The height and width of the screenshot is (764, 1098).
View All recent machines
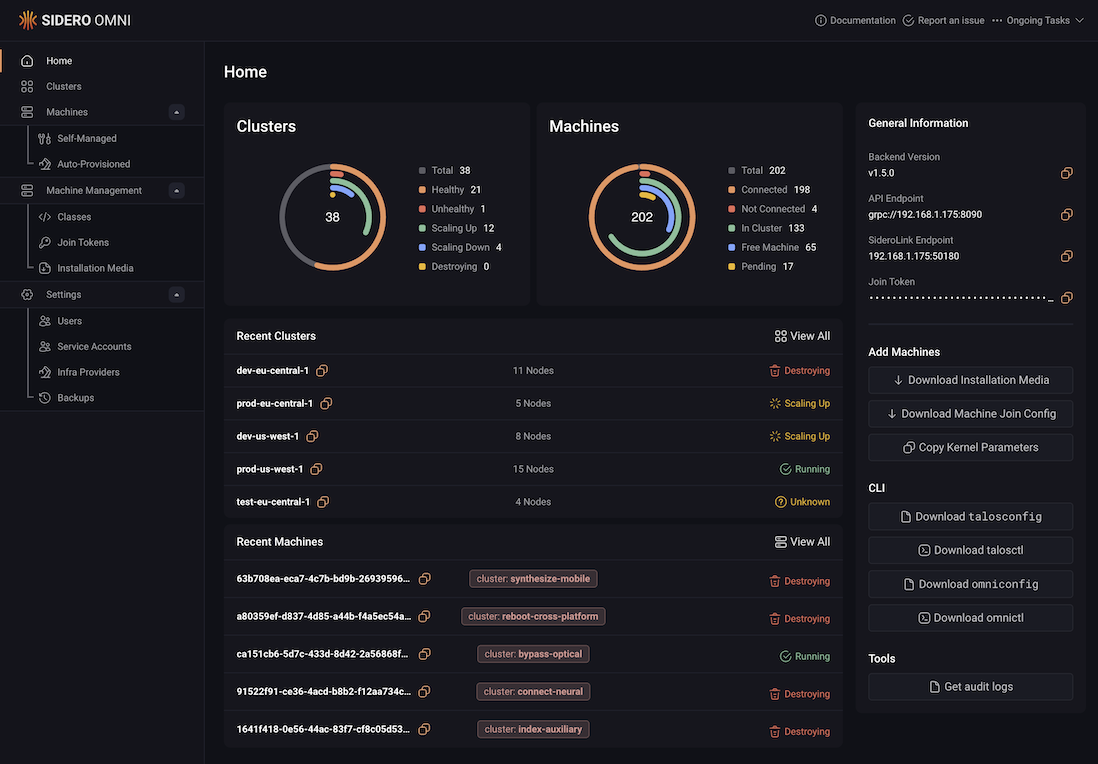(x=802, y=542)
